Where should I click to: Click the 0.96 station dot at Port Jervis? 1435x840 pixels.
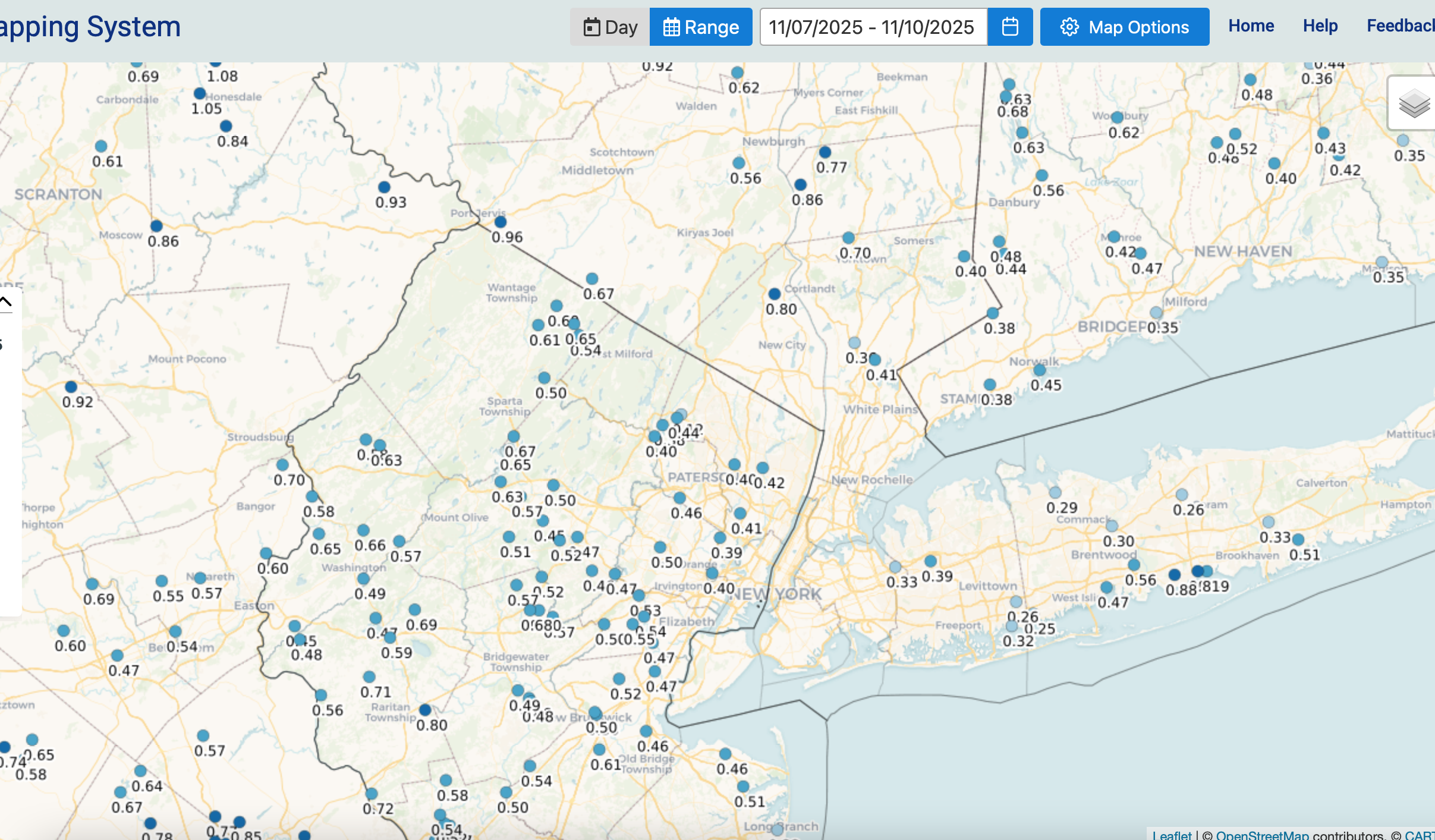point(501,222)
